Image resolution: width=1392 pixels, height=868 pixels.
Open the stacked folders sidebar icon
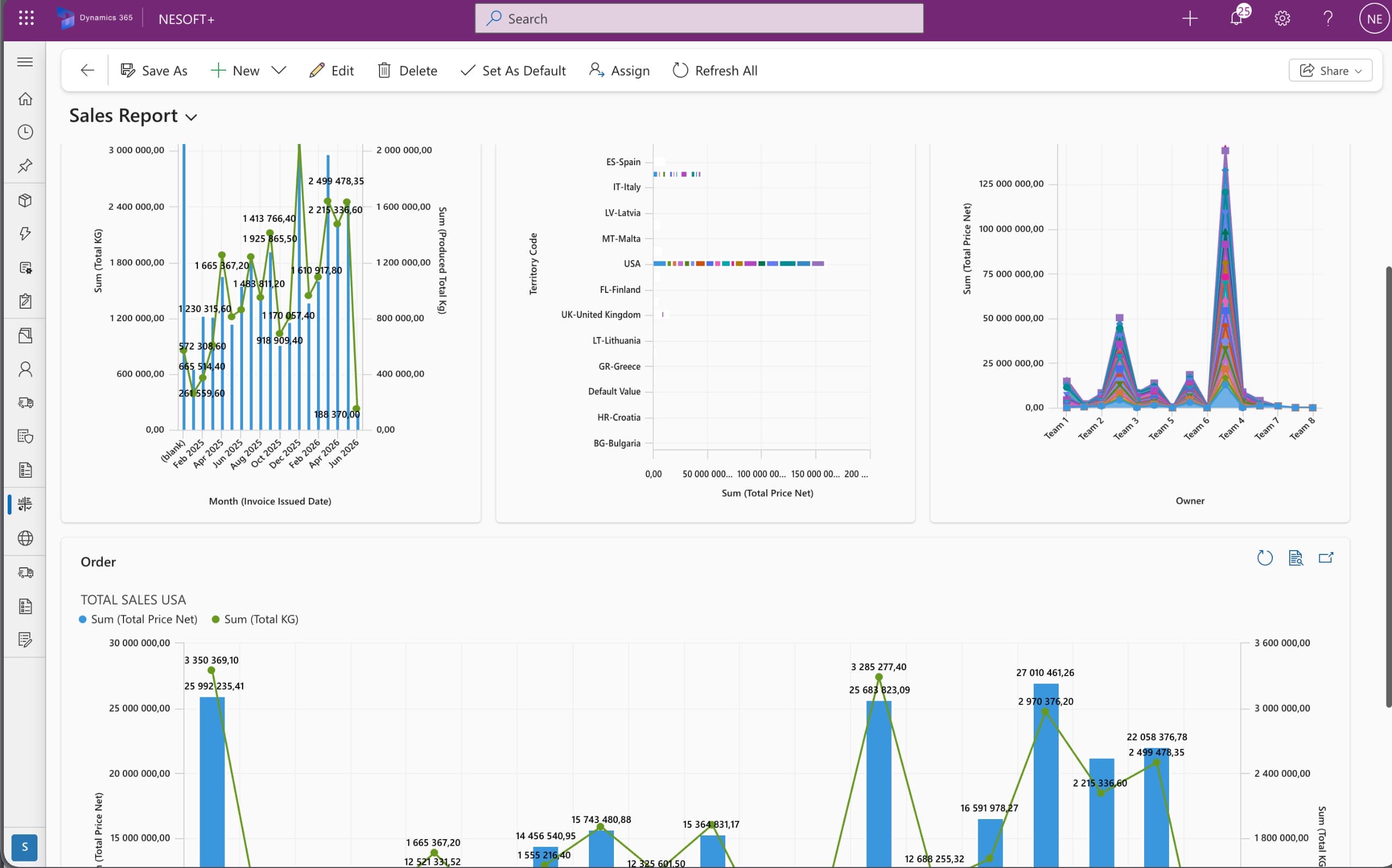pos(24,335)
